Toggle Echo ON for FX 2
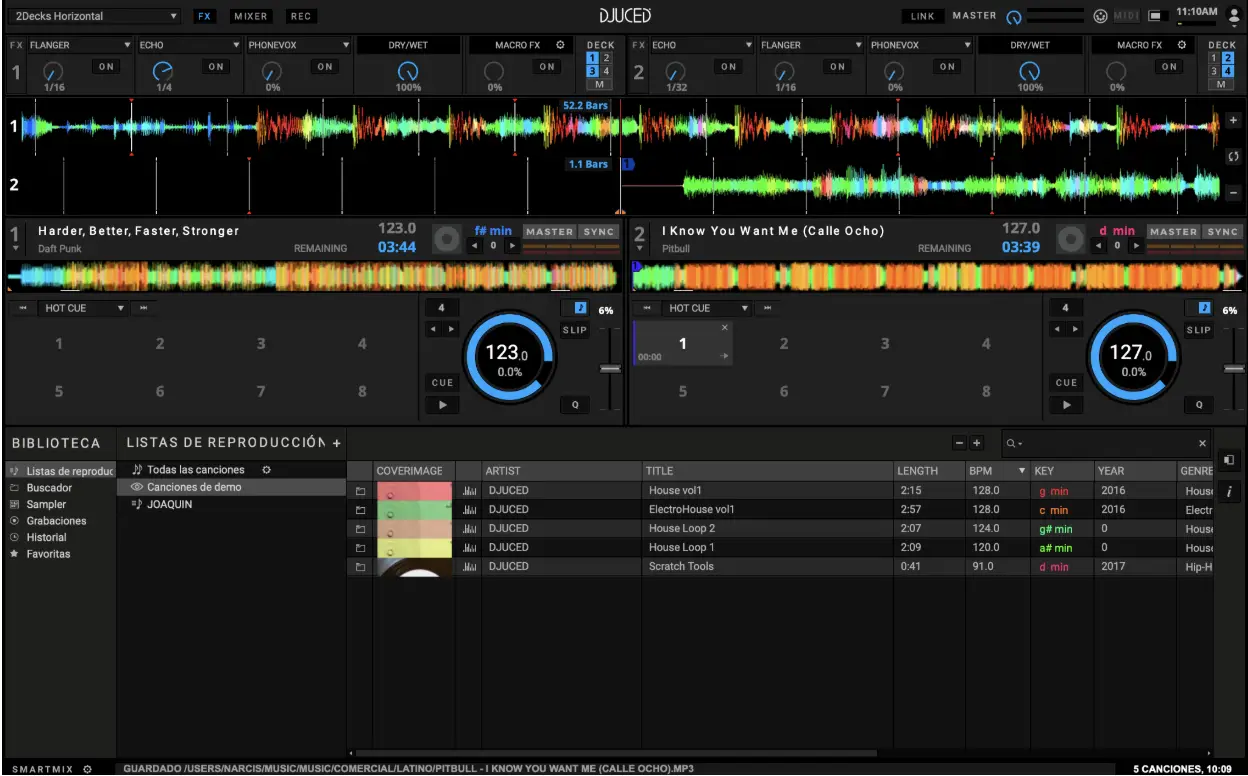 pyautogui.click(x=728, y=67)
